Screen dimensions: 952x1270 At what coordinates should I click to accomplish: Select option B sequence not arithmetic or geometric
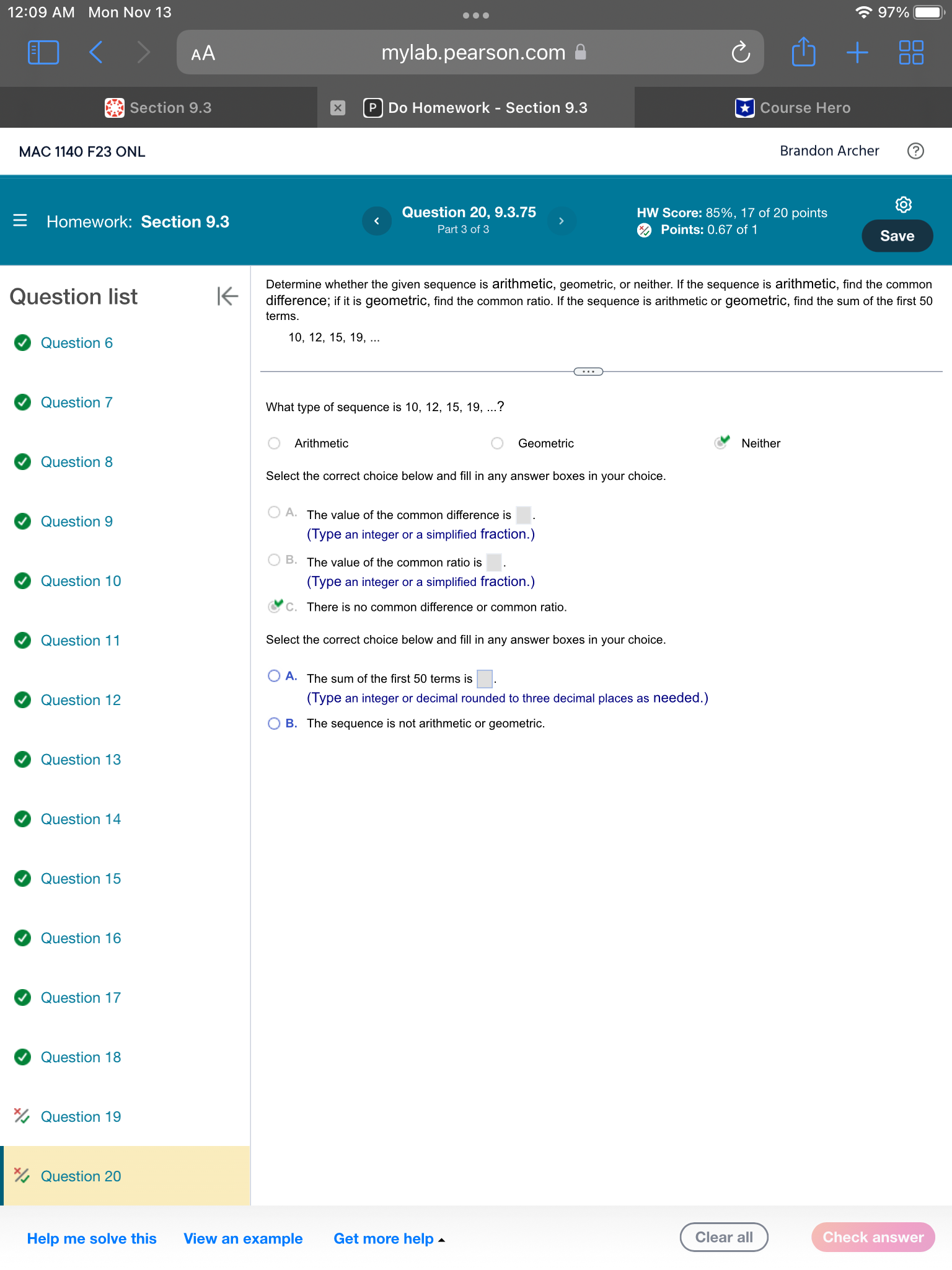coord(274,724)
